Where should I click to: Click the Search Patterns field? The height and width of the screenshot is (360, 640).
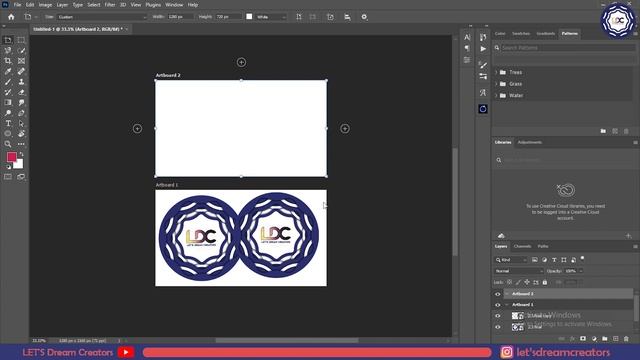coord(568,48)
